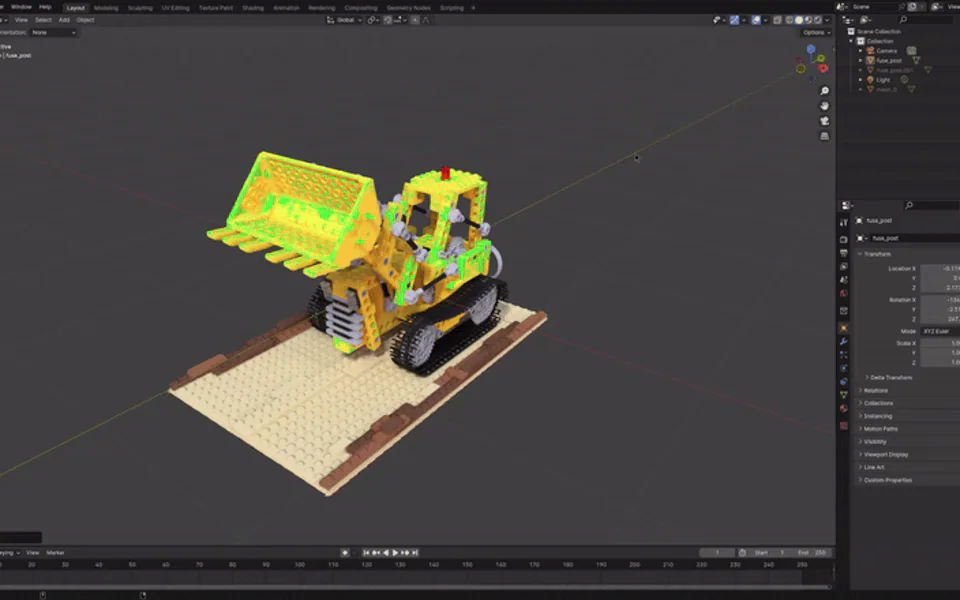Open the Window menu
Screen dimensions: 960x600
[21, 7]
